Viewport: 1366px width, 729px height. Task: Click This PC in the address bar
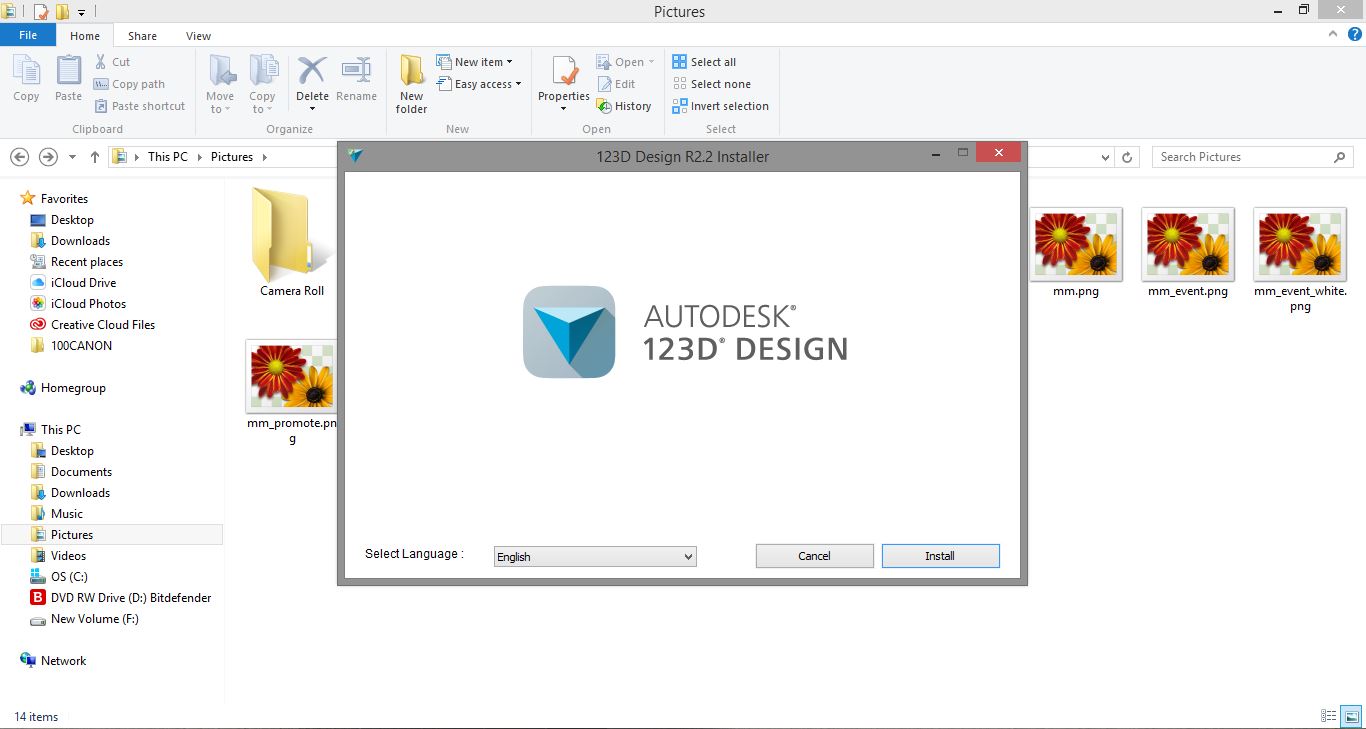(167, 157)
